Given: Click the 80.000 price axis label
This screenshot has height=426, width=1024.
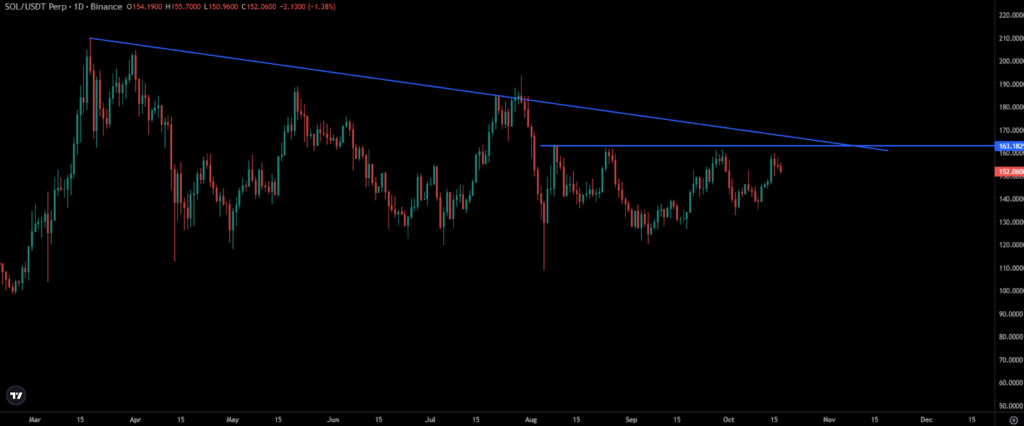Looking at the screenshot, I should point(1011,337).
